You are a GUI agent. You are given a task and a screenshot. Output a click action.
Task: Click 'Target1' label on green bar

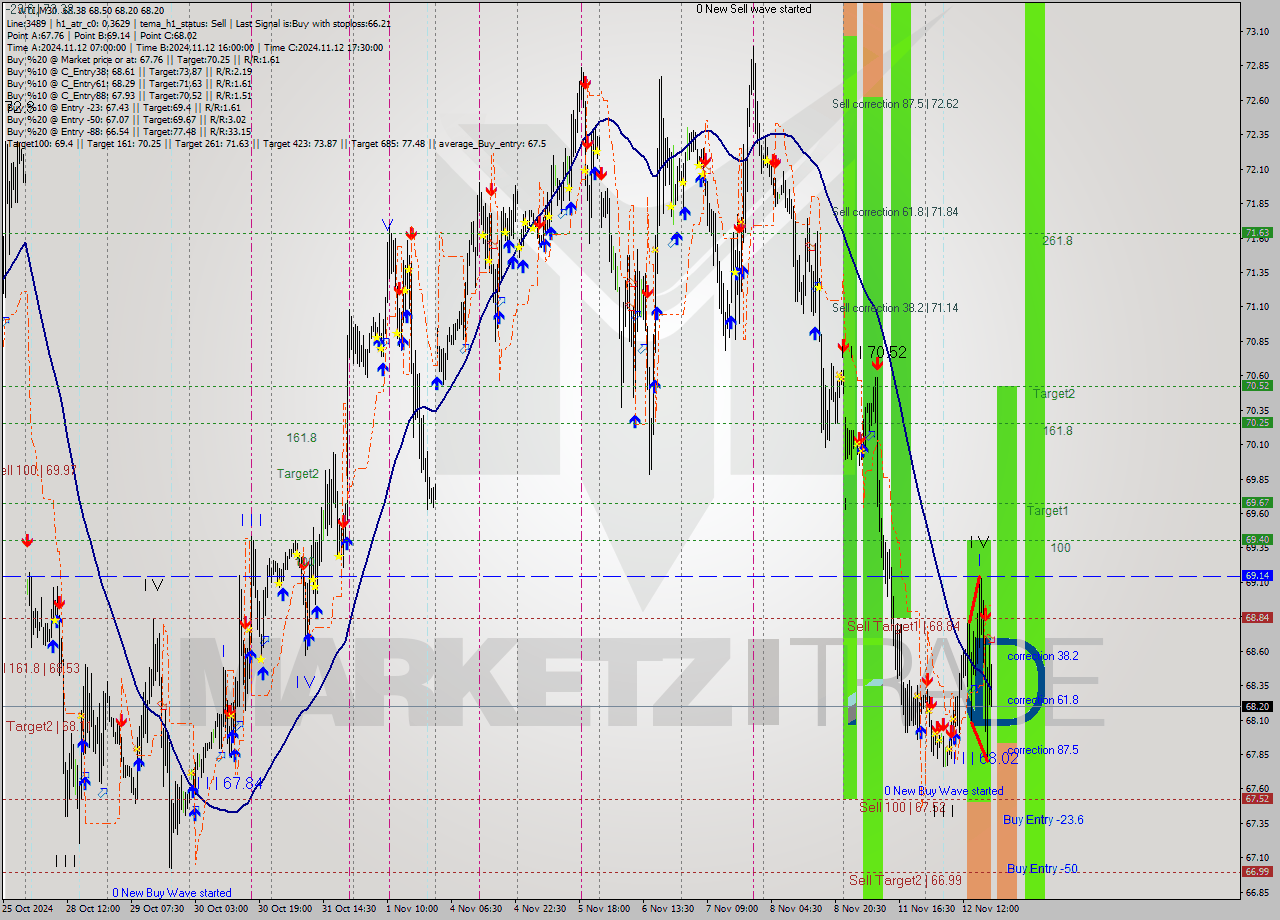1047,511
